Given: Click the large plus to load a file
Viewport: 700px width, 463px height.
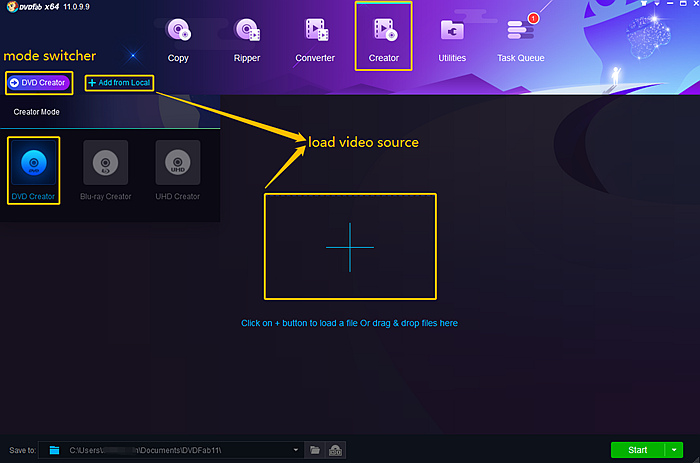Looking at the screenshot, I should (x=350, y=247).
